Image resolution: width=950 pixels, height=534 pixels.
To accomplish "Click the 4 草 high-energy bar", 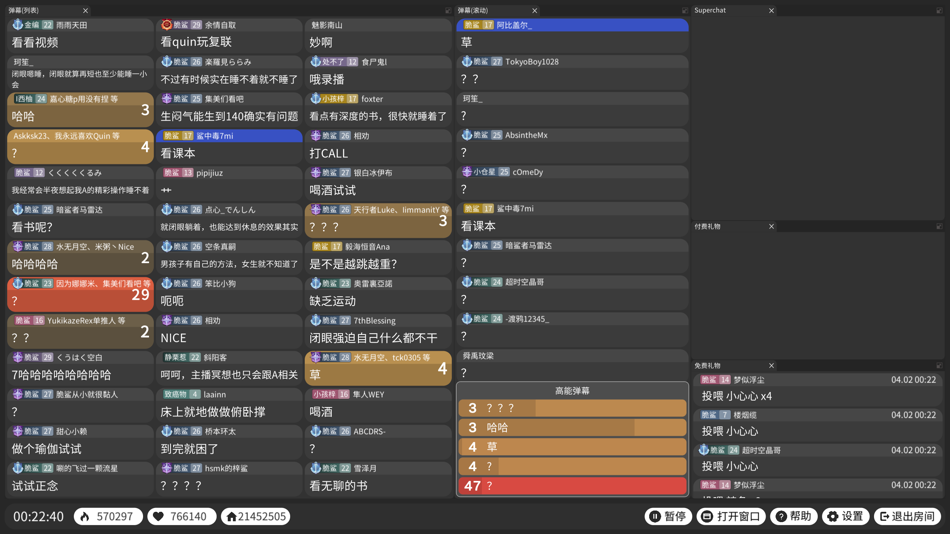I will [572, 447].
